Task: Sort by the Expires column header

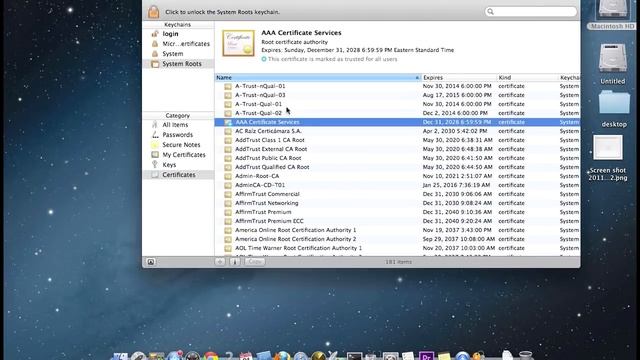Action: click(x=458, y=78)
